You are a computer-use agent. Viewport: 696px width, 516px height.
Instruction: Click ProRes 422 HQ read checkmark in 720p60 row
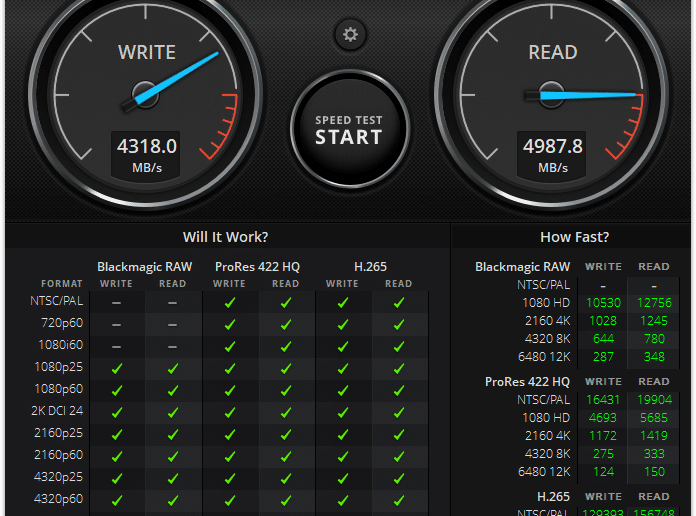(286, 325)
